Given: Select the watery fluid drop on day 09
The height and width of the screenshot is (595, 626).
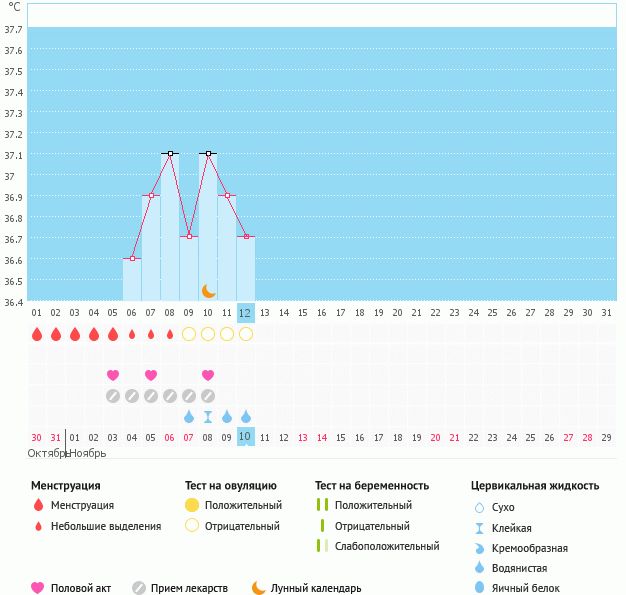Looking at the screenshot, I should (x=189, y=417).
